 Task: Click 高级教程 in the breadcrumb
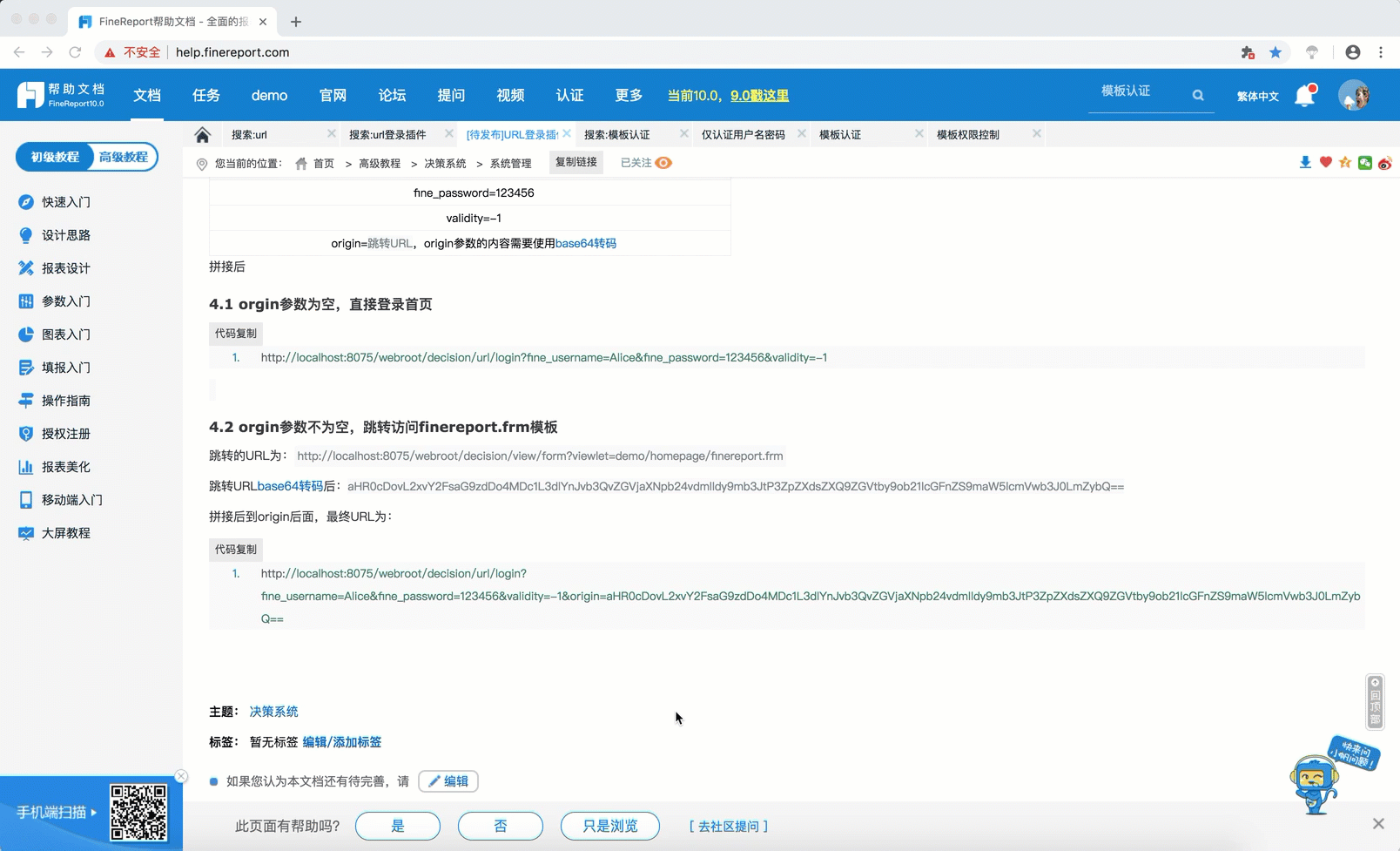pyautogui.click(x=380, y=164)
